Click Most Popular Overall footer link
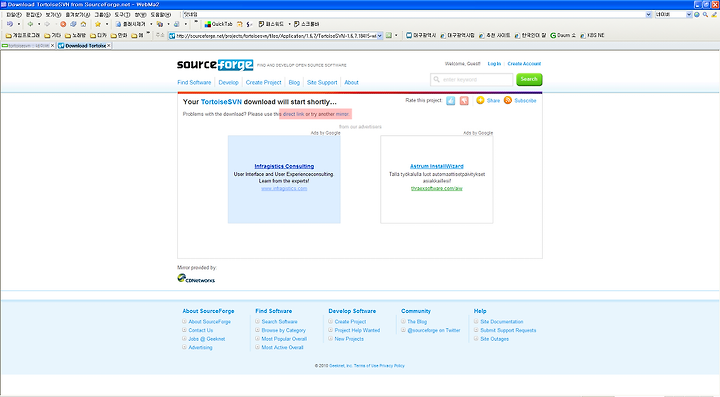The height and width of the screenshot is (397, 720). (x=284, y=339)
